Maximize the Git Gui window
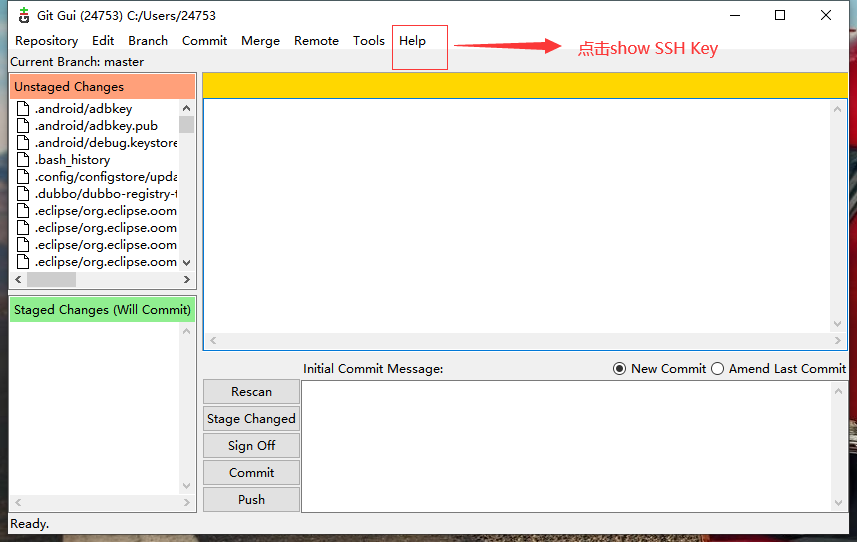 [780, 15]
